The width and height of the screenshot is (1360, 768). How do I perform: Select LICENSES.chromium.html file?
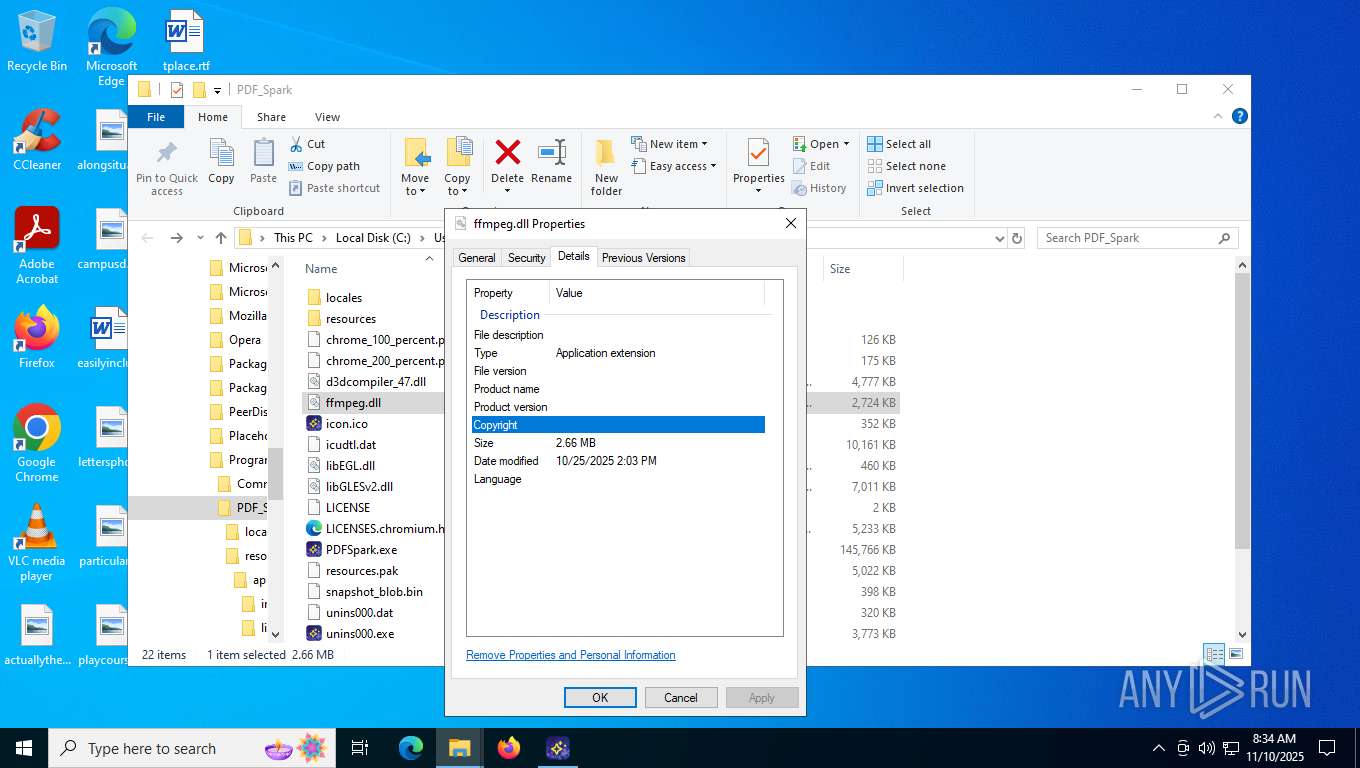coord(375,528)
